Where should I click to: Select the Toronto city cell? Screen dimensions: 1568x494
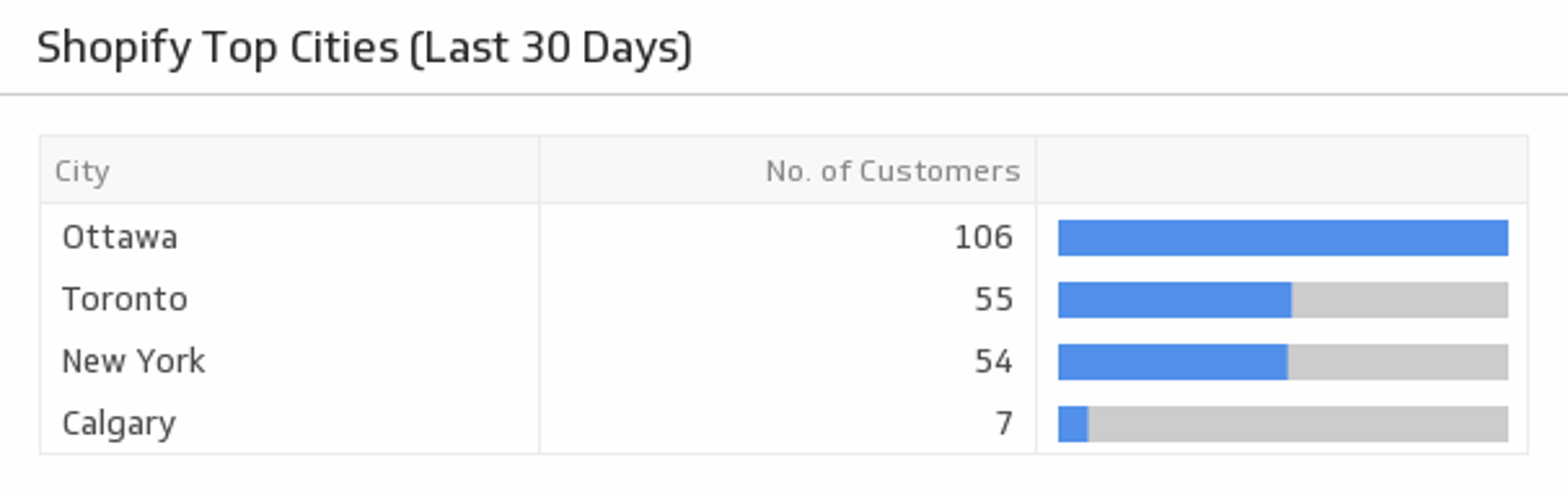(125, 300)
